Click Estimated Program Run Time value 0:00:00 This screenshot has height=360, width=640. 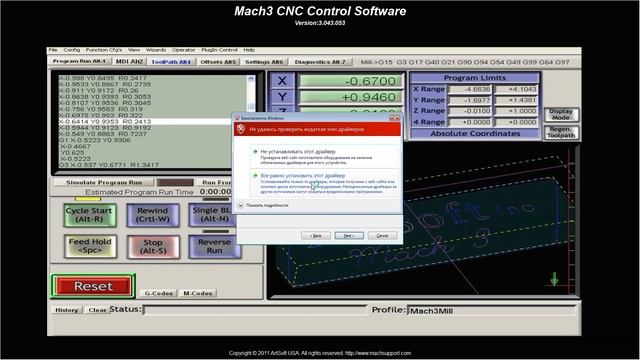pyautogui.click(x=216, y=192)
